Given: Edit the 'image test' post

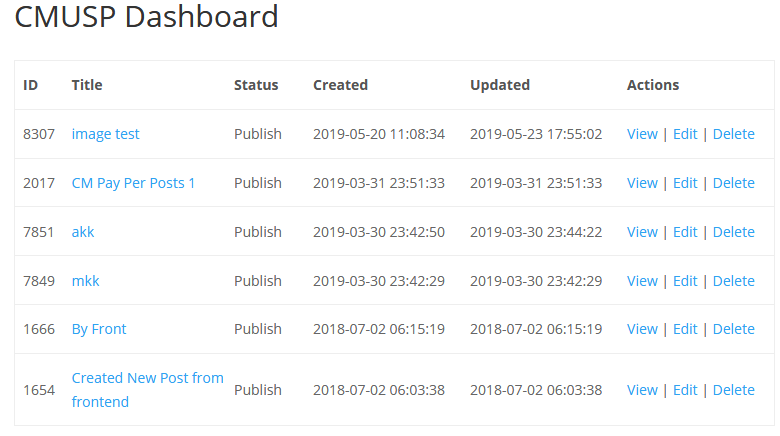Looking at the screenshot, I should click(685, 134).
